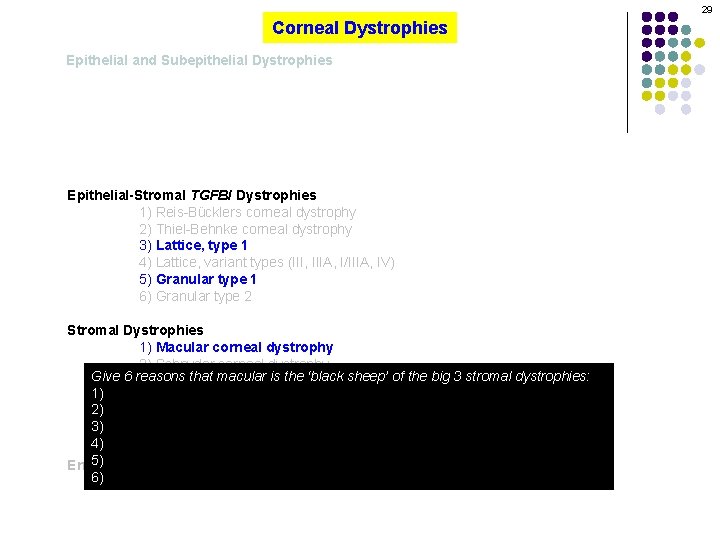Click the 'Give 6 reasons' question text

(x=340, y=376)
